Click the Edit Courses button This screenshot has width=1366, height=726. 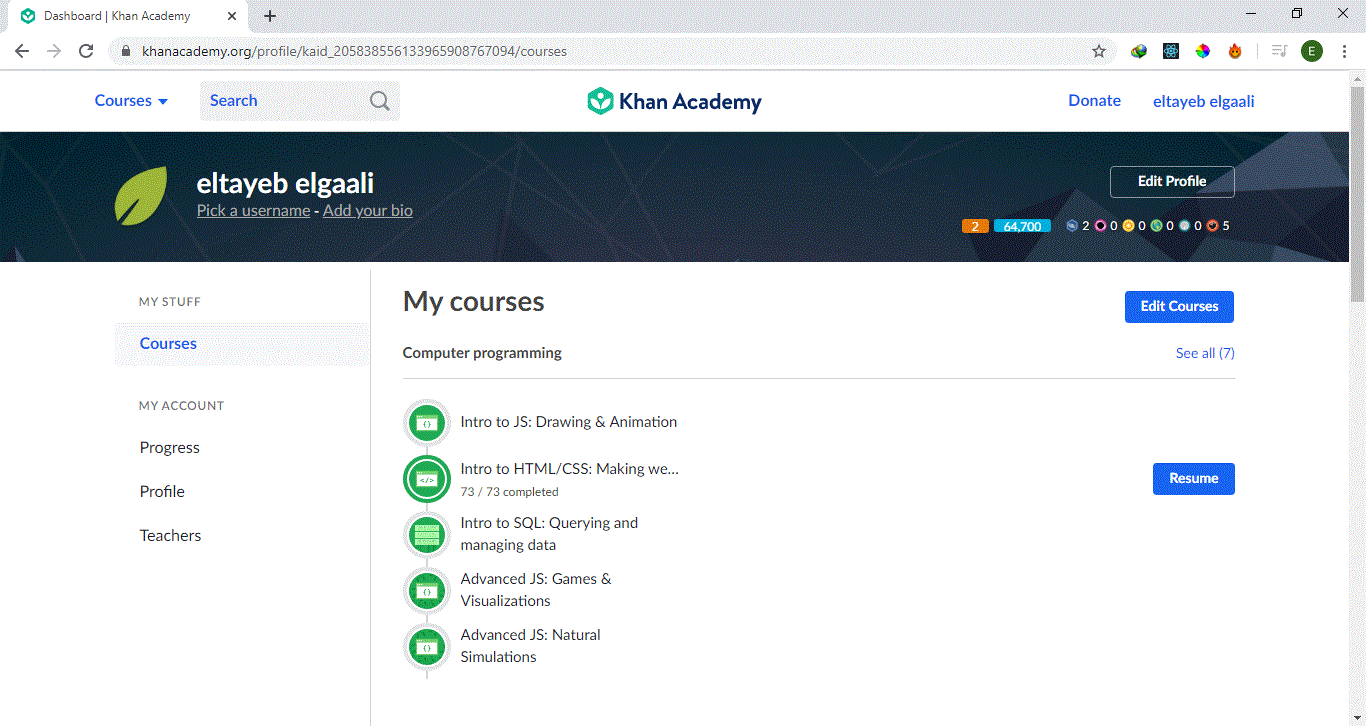coord(1179,307)
